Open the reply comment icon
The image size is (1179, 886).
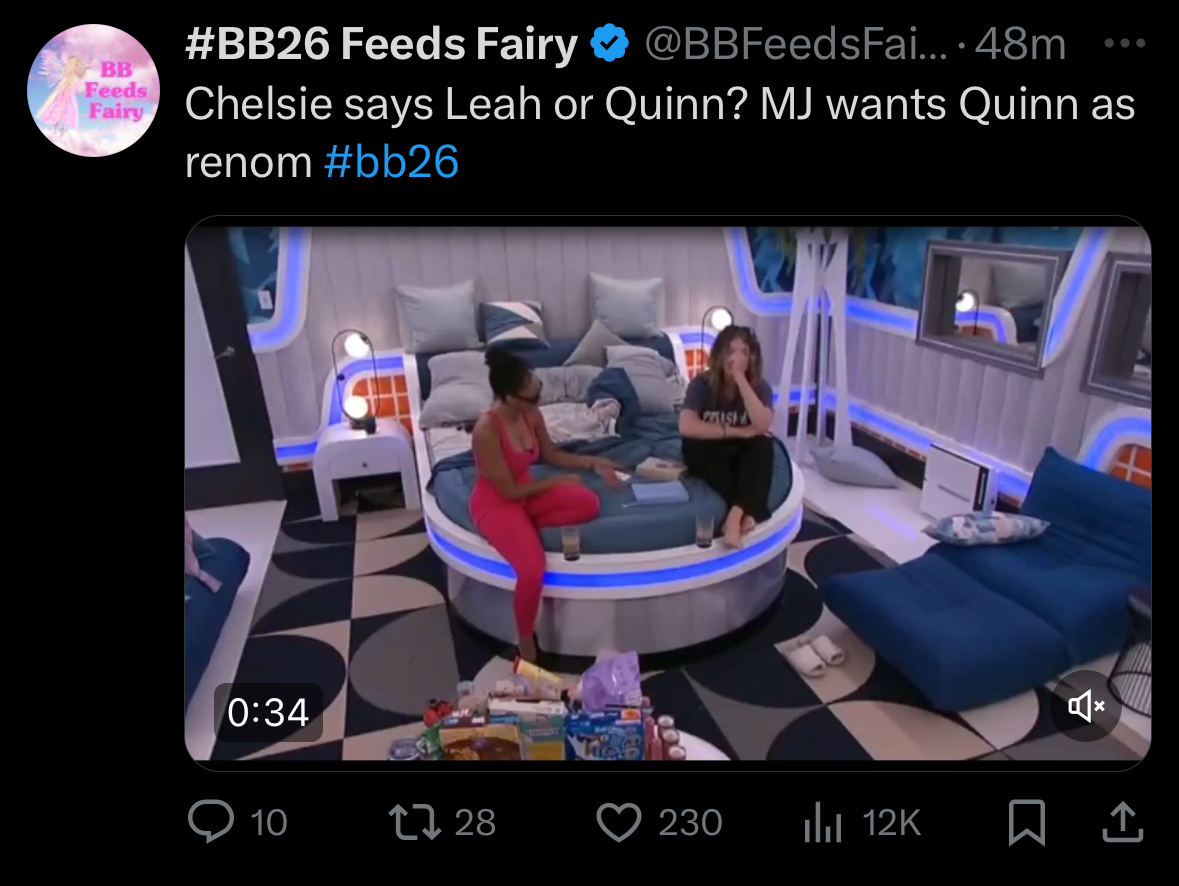211,821
